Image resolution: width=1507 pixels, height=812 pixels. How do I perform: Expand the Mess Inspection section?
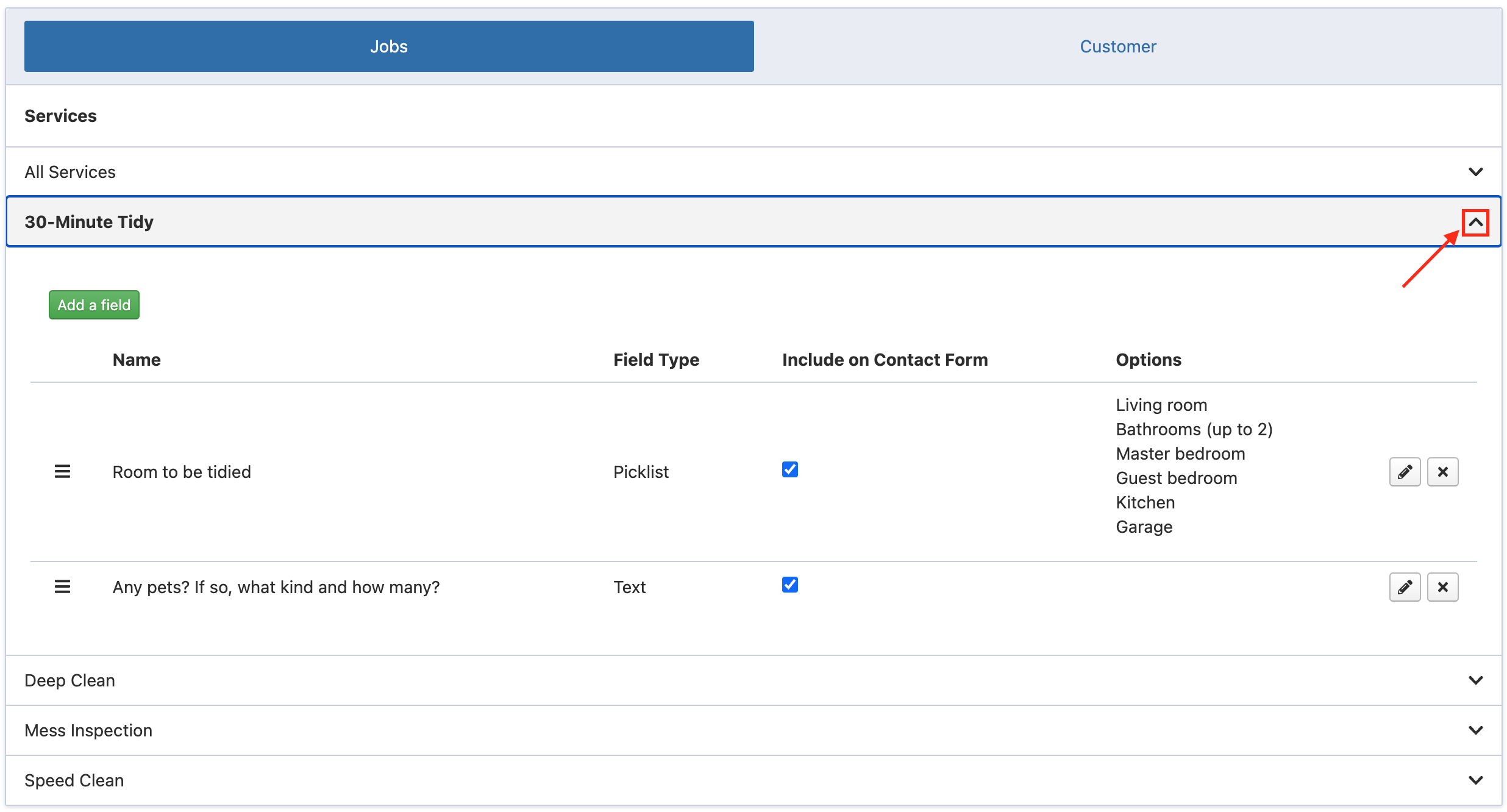(x=1475, y=730)
